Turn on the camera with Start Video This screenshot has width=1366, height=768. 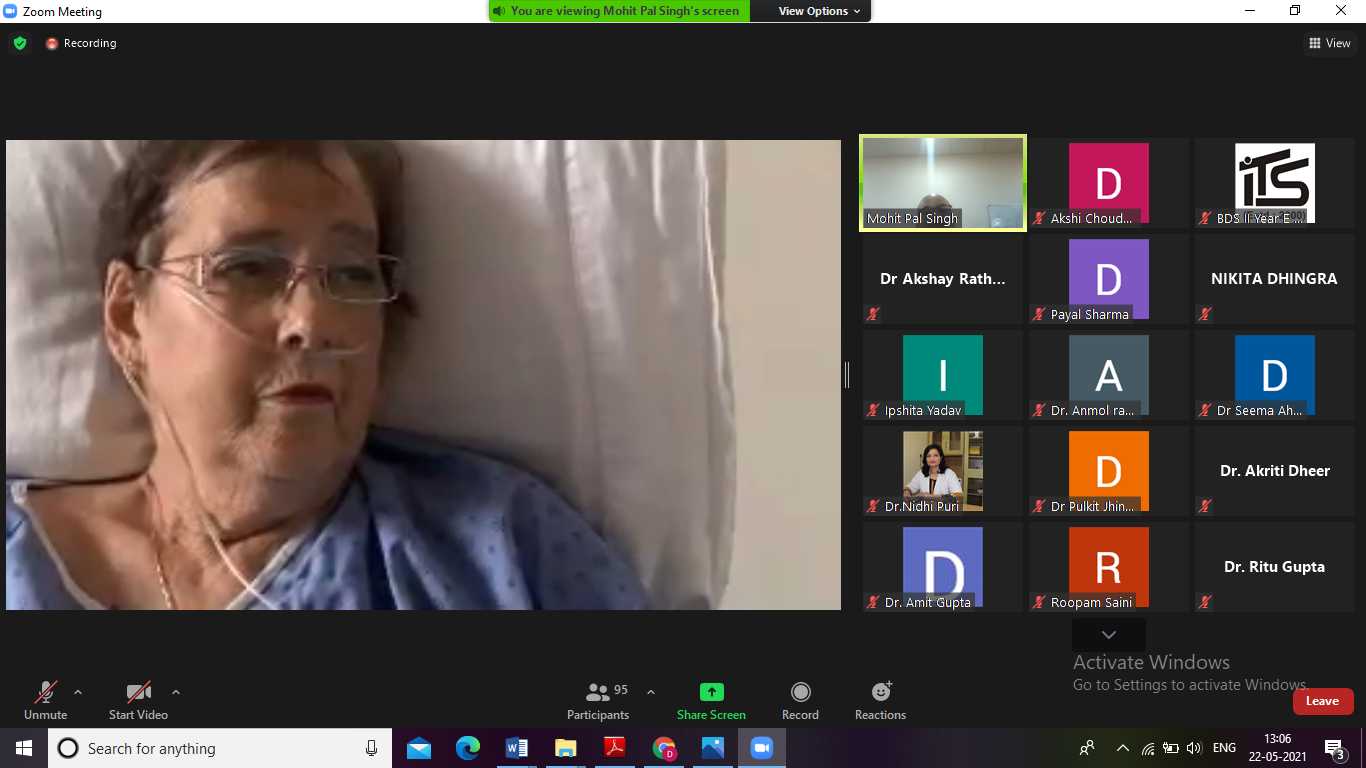coord(138,692)
